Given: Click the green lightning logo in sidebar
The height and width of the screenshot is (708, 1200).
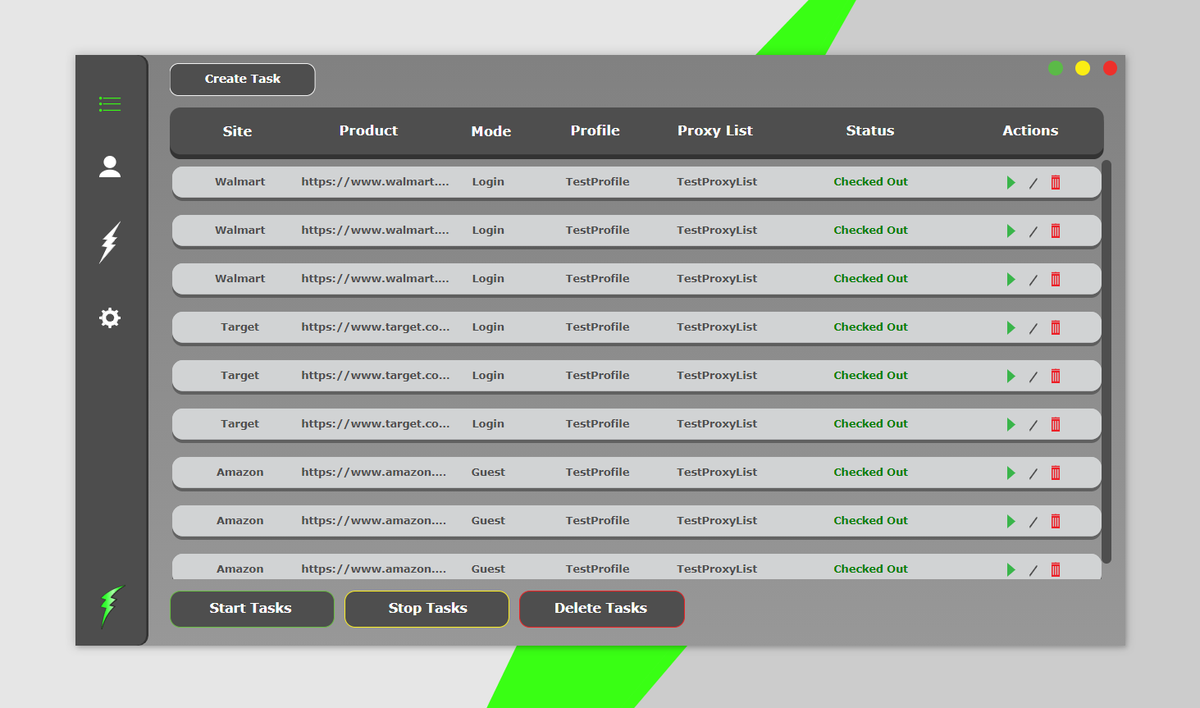Looking at the screenshot, I should click(111, 606).
